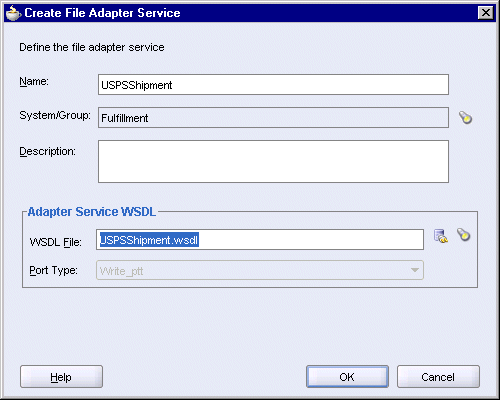
Task: Click the WSDL File text field
Action: pos(260,240)
